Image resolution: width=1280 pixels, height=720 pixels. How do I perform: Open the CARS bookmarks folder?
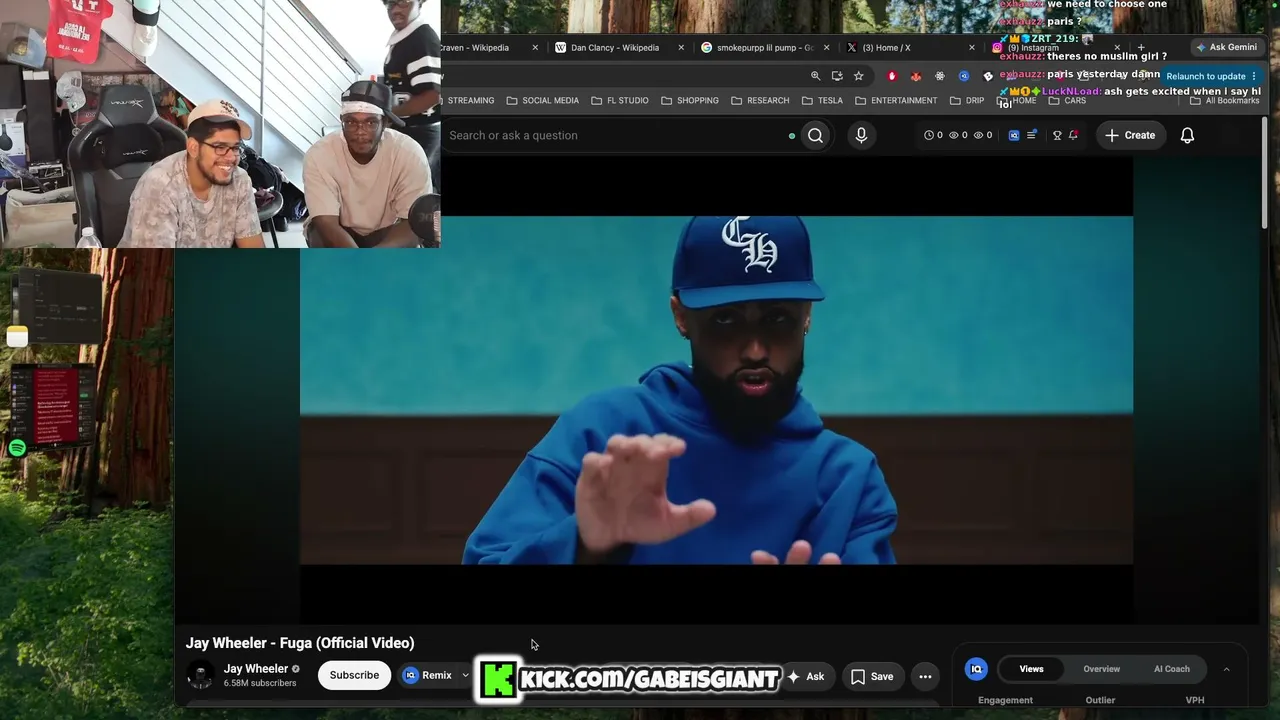click(1066, 100)
